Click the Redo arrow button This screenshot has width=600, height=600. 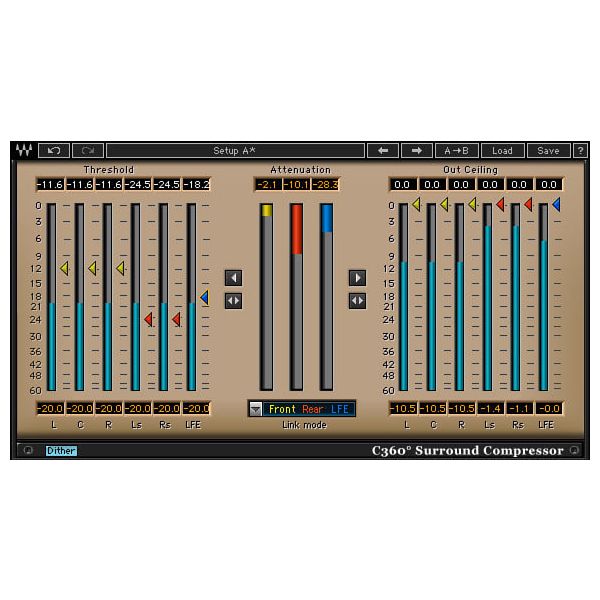[x=87, y=150]
